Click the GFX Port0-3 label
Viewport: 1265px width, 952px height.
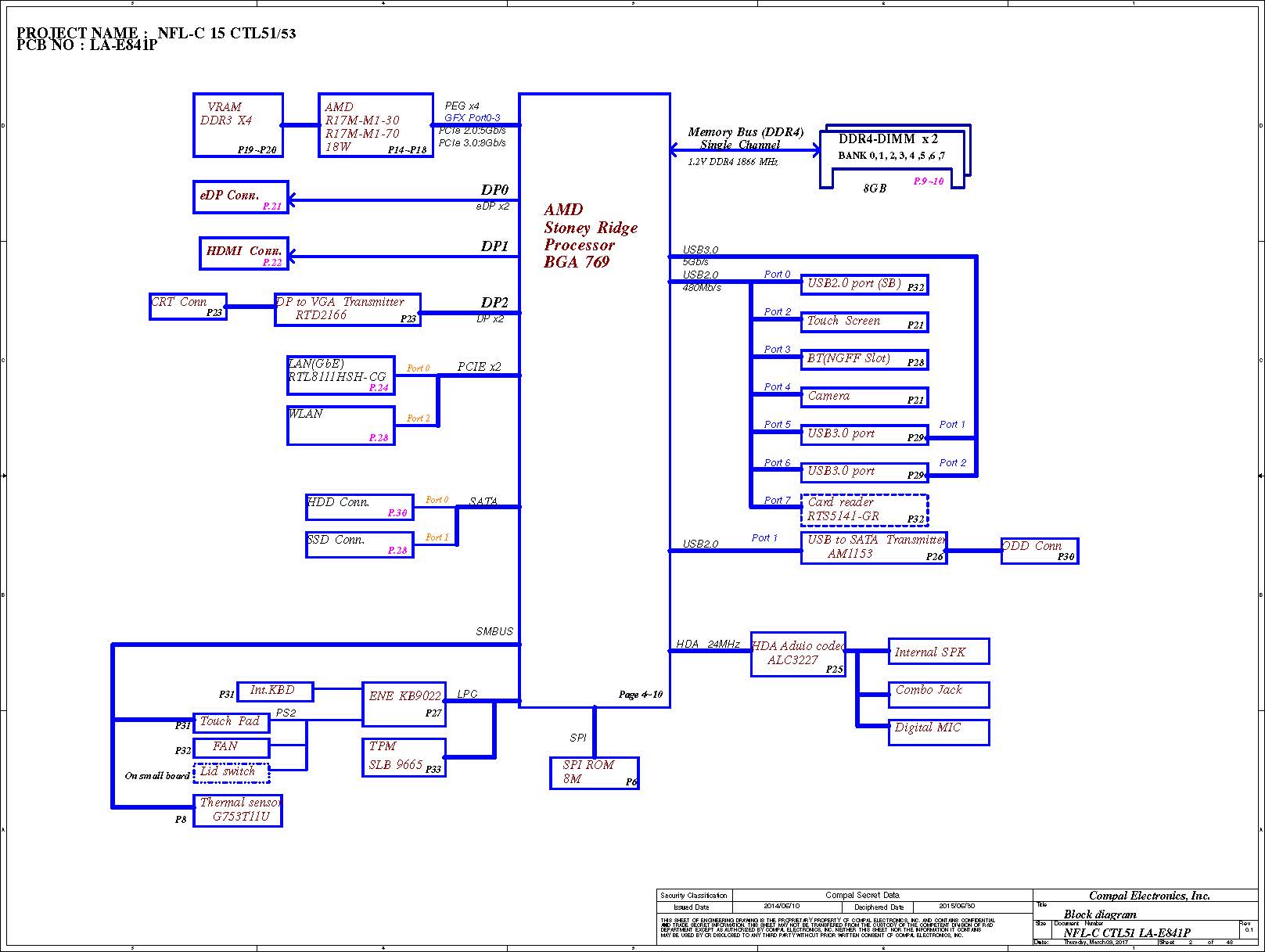473,117
